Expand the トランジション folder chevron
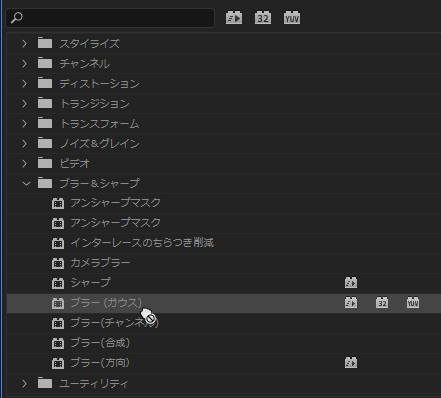 point(24,103)
